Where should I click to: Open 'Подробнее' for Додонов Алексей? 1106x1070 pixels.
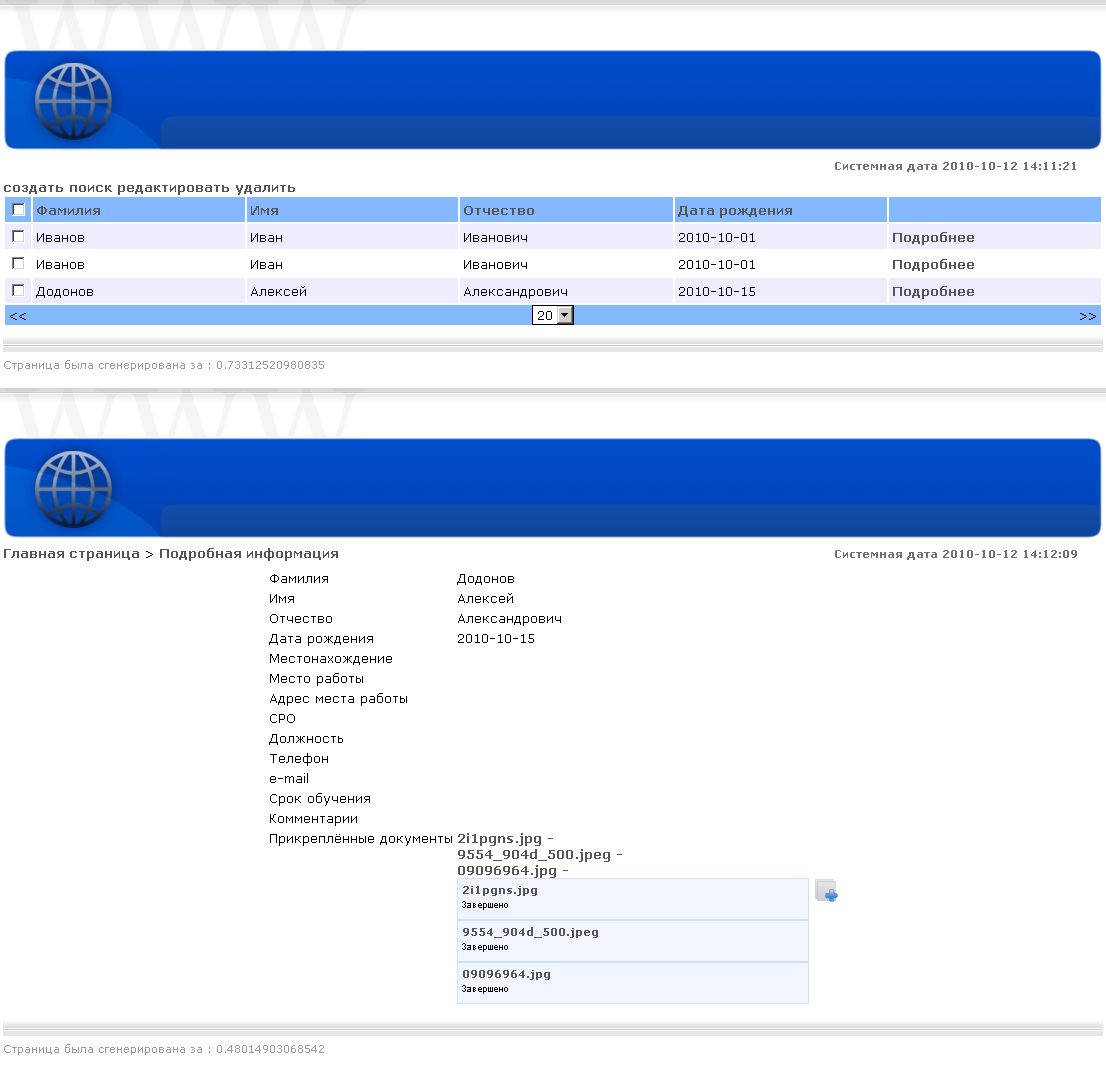point(933,292)
